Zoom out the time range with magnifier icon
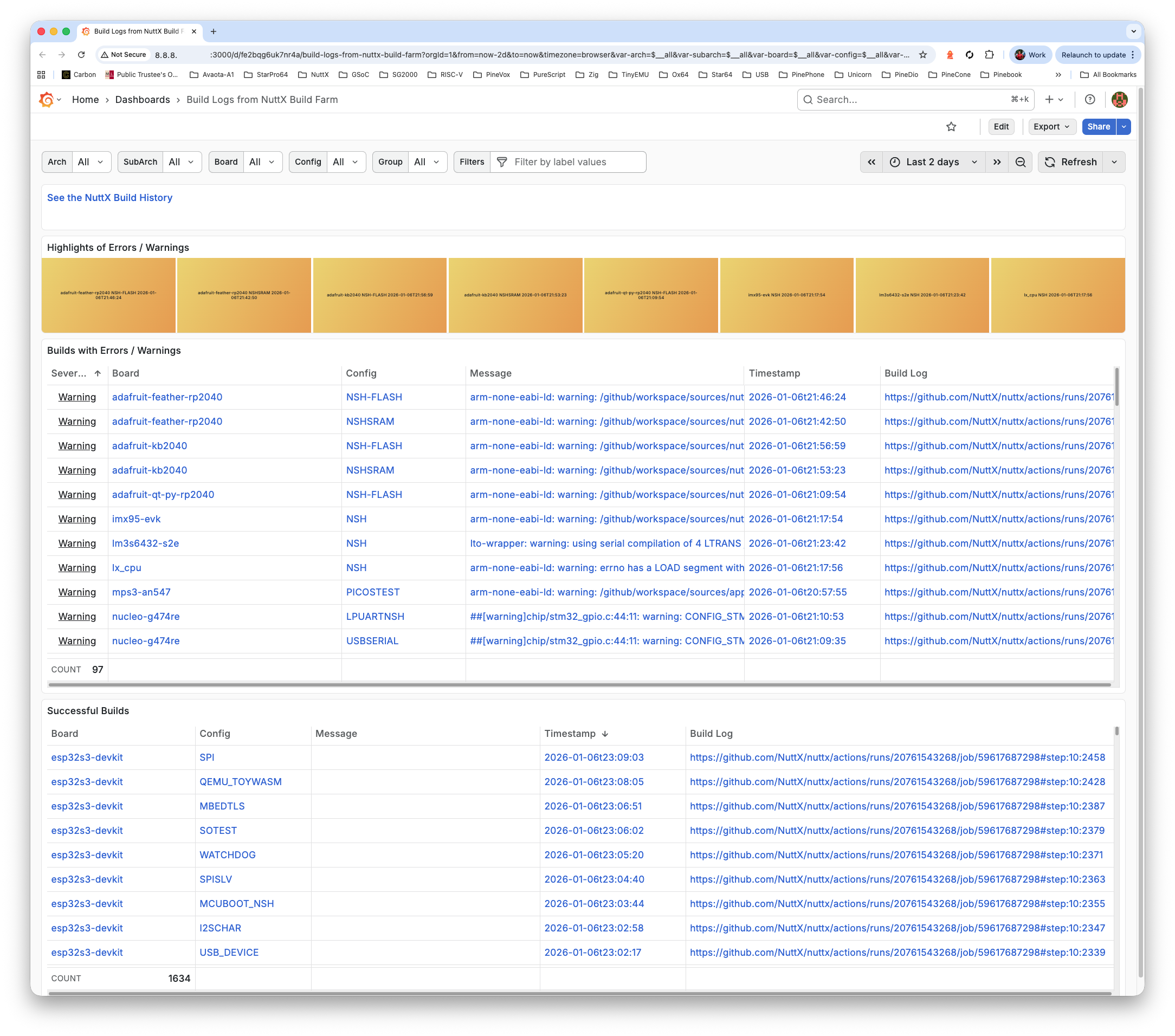 pos(1020,161)
